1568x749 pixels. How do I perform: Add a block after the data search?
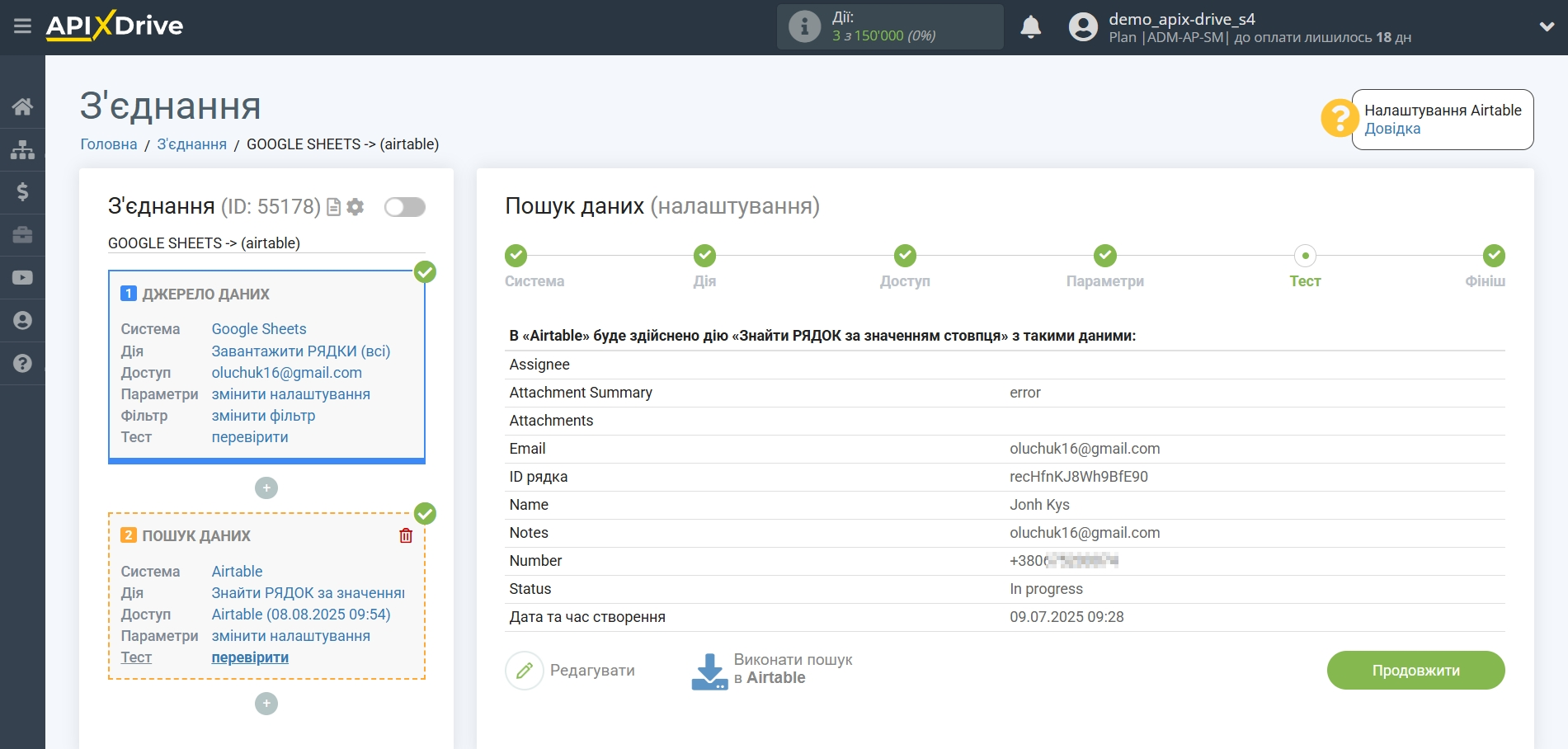coord(266,704)
